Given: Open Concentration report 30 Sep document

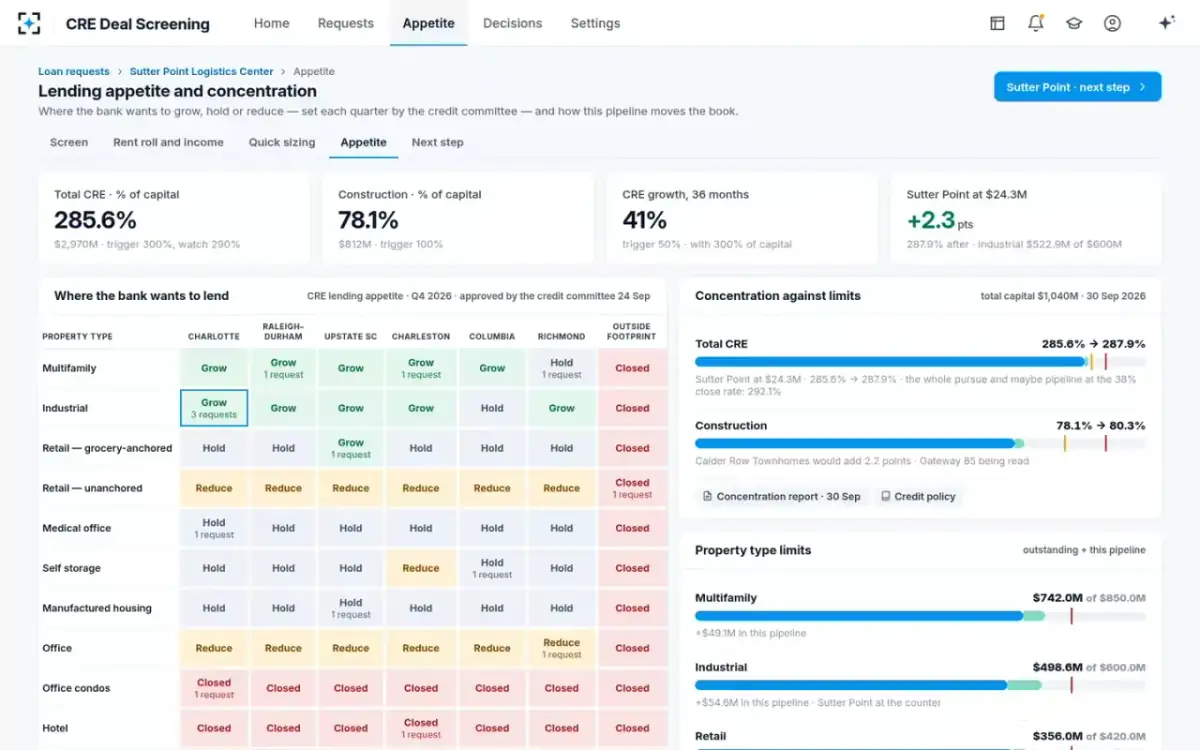Looking at the screenshot, I should tap(781, 496).
